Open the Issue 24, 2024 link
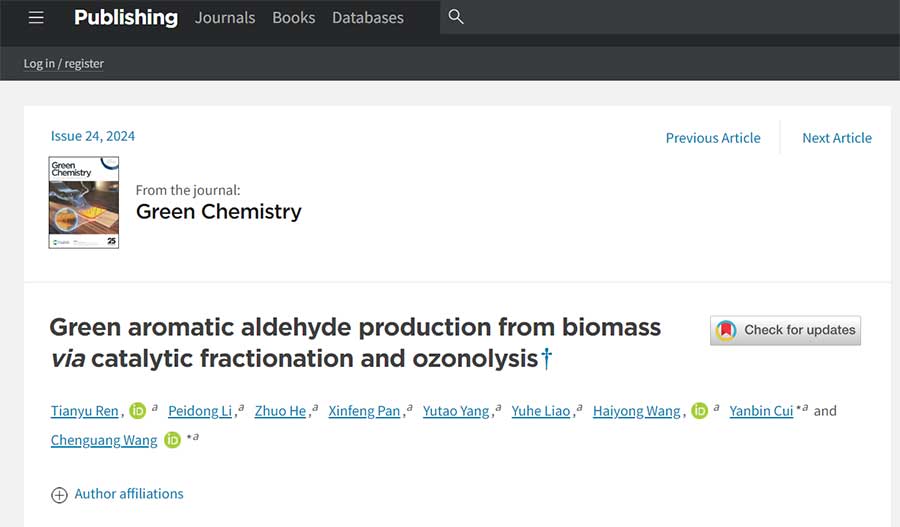This screenshot has height=527, width=900. click(x=93, y=136)
